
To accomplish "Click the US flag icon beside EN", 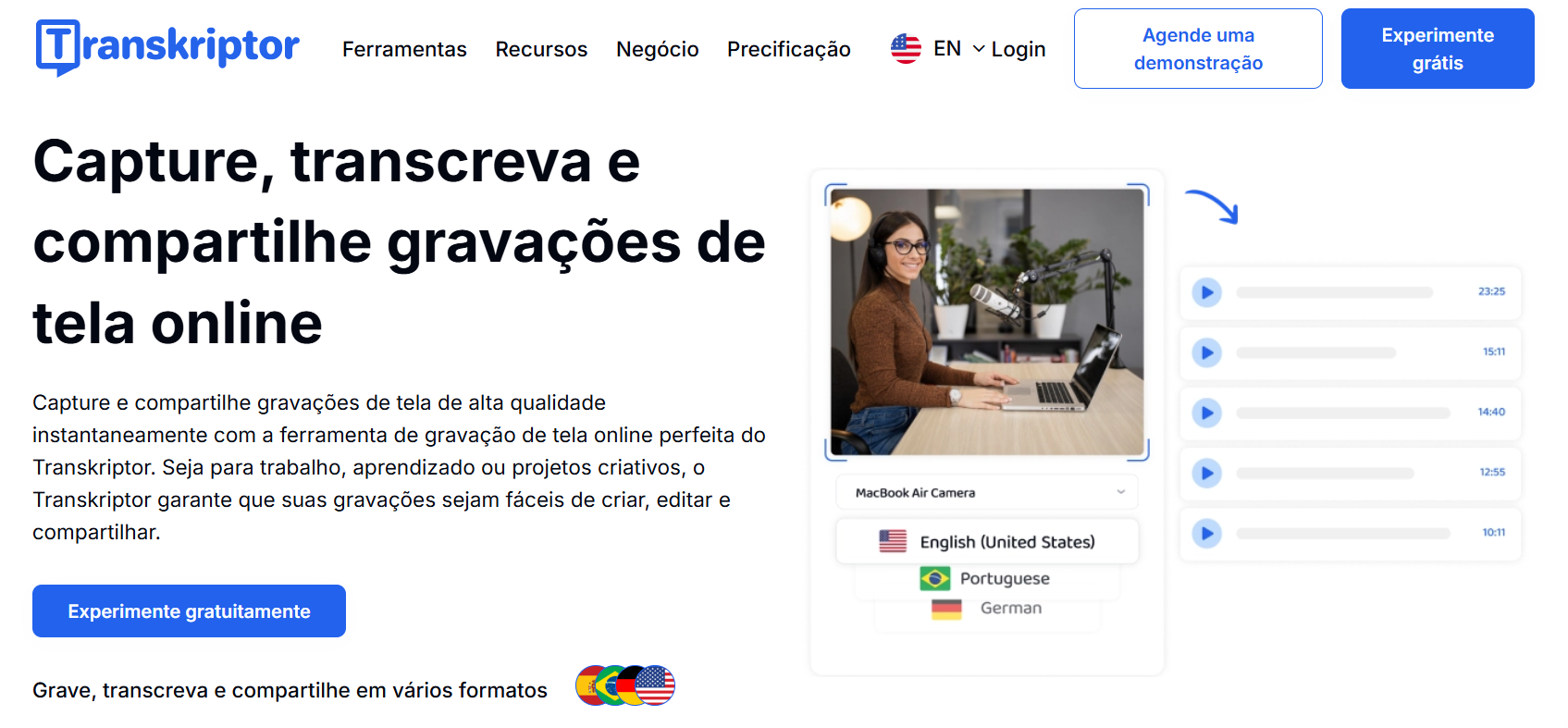I will pyautogui.click(x=906, y=48).
